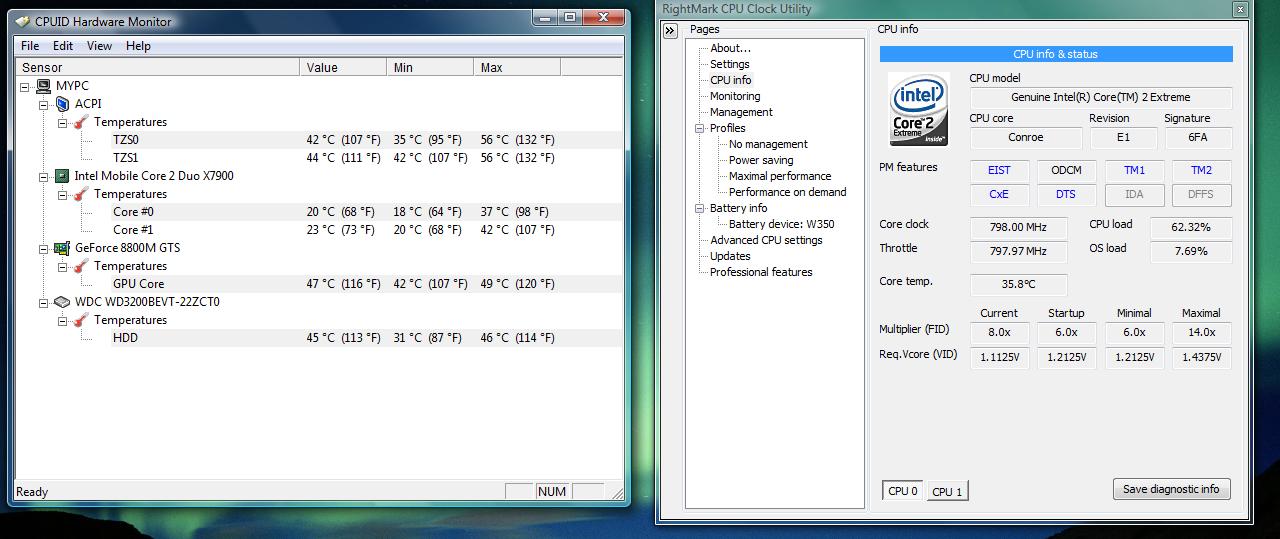Click the WDC hard drive icon
This screenshot has width=1280, height=539.
pyautogui.click(x=62, y=302)
